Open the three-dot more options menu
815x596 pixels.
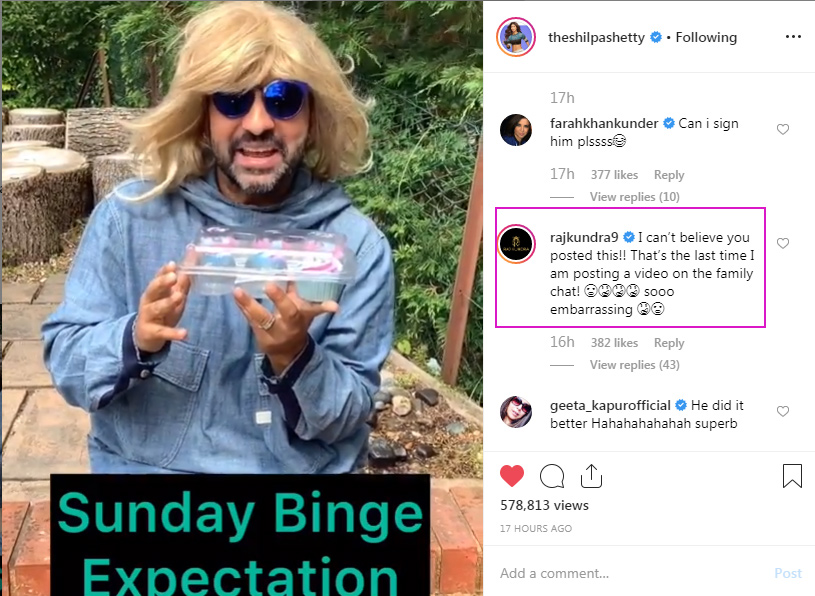tap(793, 37)
